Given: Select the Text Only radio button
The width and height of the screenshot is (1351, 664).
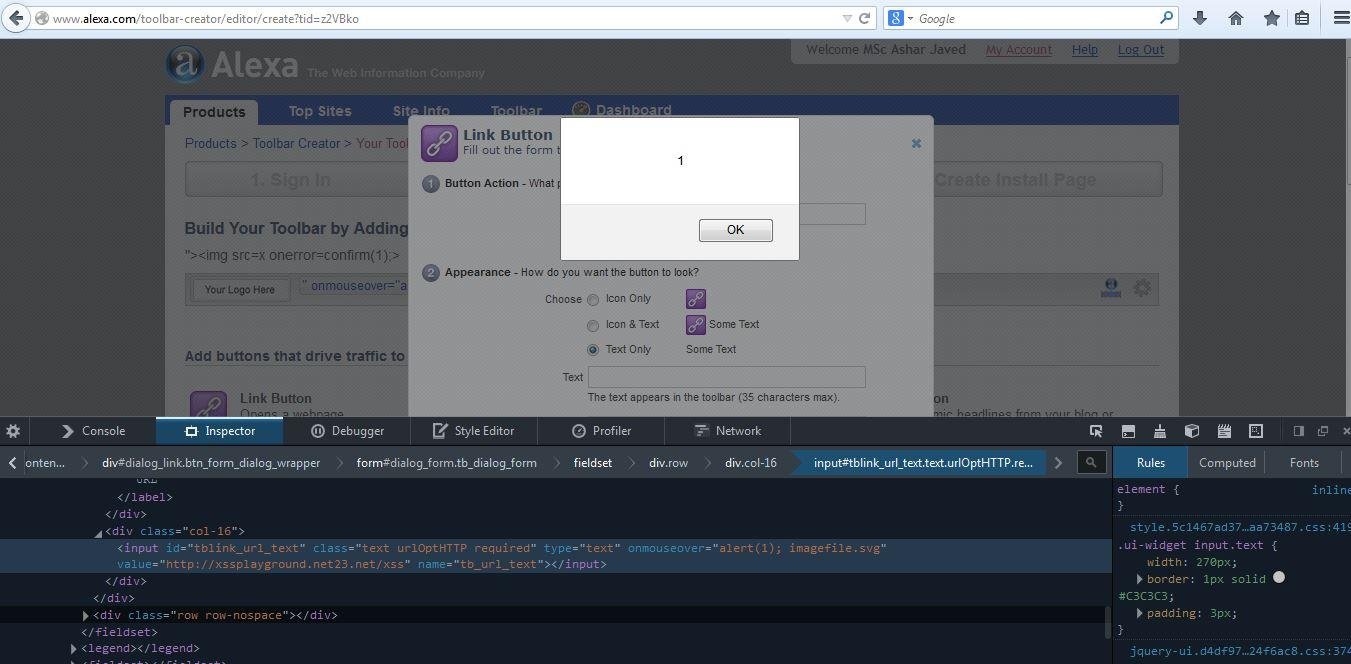Looking at the screenshot, I should (593, 350).
